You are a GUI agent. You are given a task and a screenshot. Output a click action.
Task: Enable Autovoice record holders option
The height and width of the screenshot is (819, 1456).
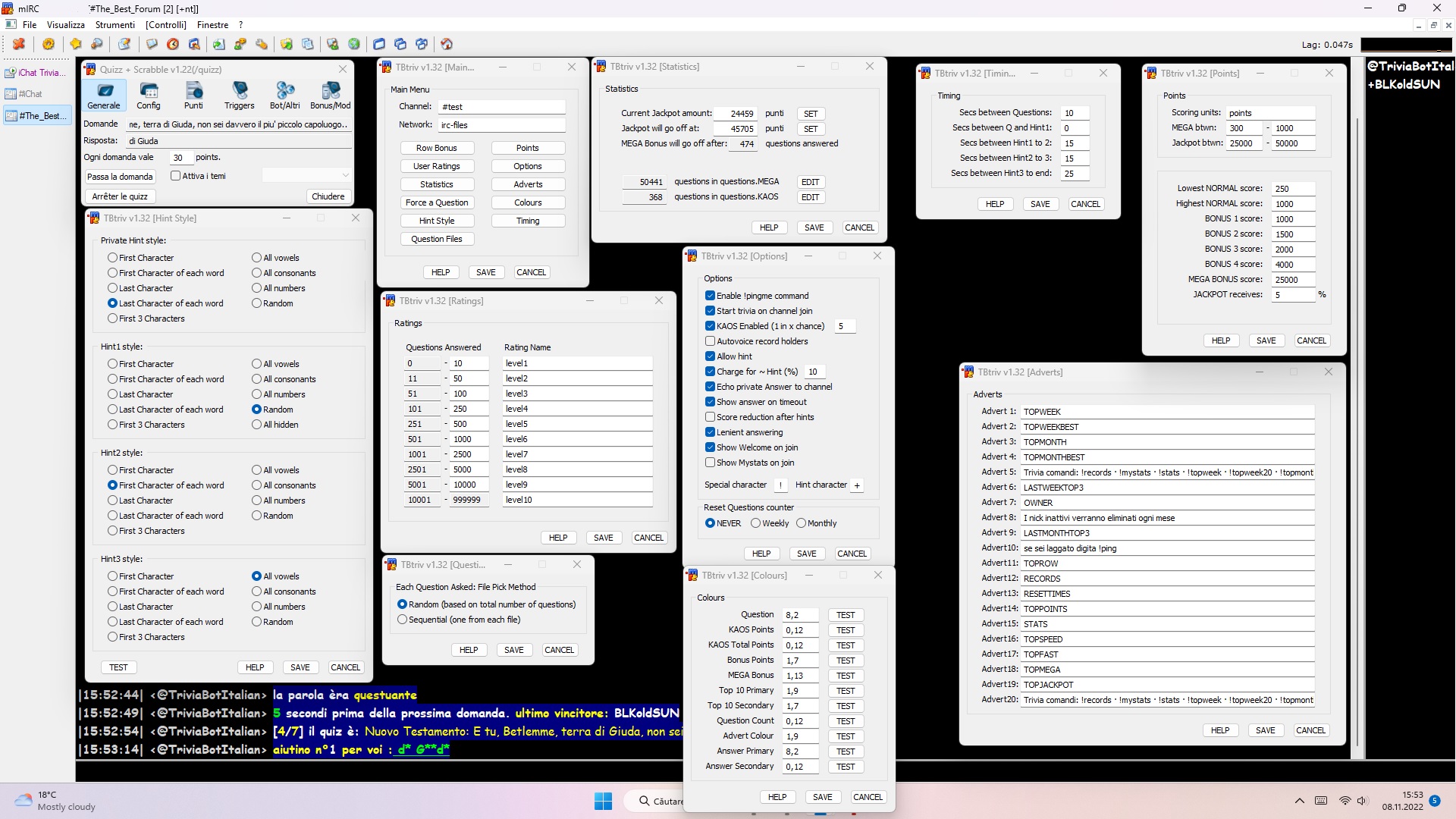710,341
